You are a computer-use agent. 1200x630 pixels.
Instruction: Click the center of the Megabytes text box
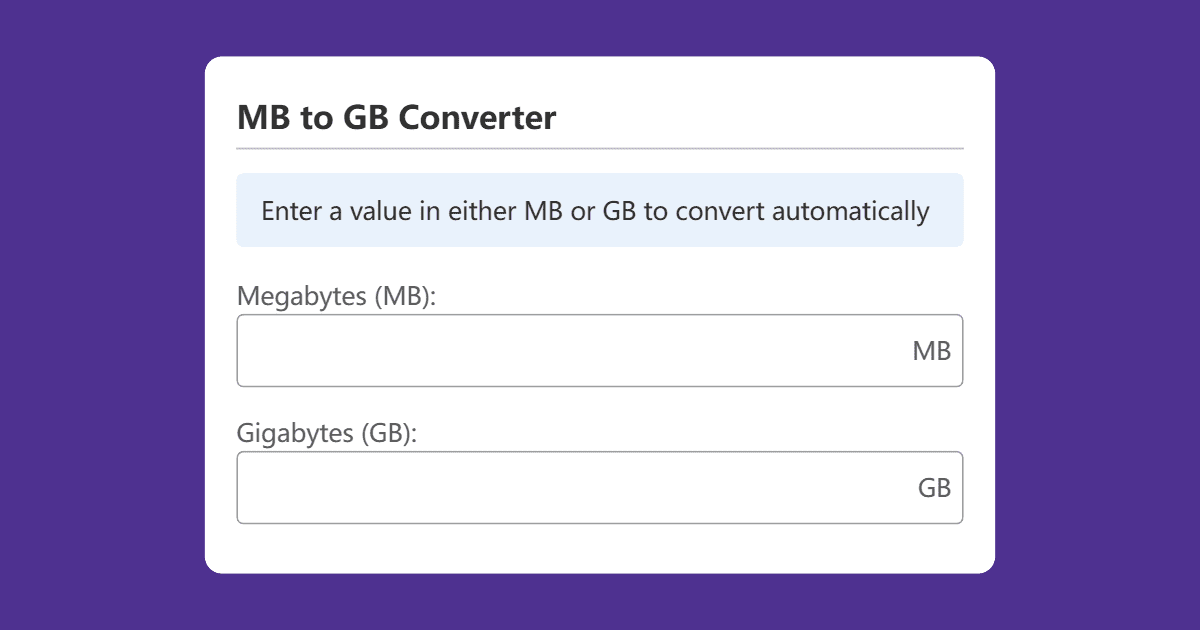click(600, 350)
